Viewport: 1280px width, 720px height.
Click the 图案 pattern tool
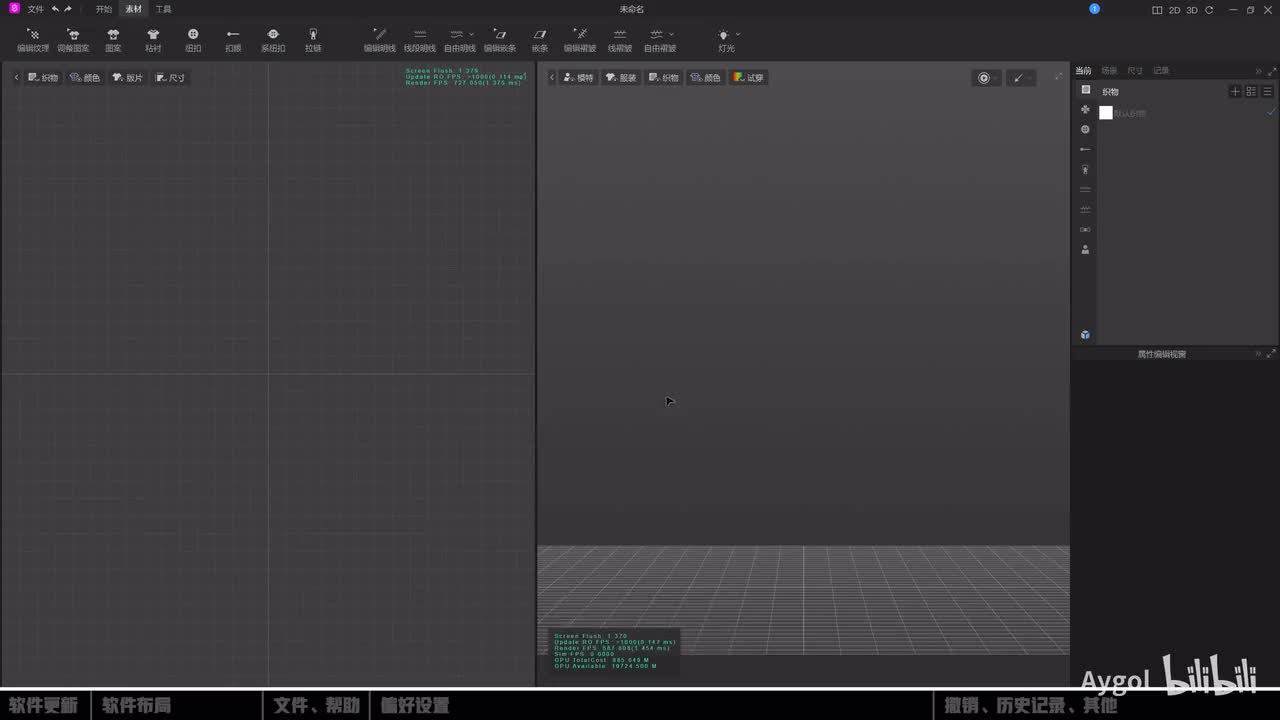coord(113,40)
